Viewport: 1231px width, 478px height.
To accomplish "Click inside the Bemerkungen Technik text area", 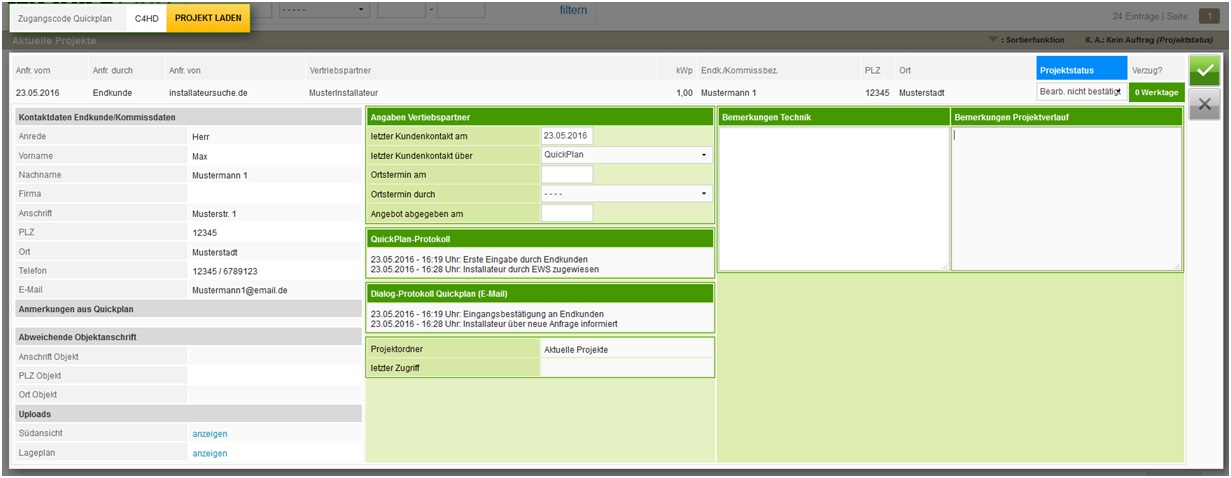I will 833,198.
